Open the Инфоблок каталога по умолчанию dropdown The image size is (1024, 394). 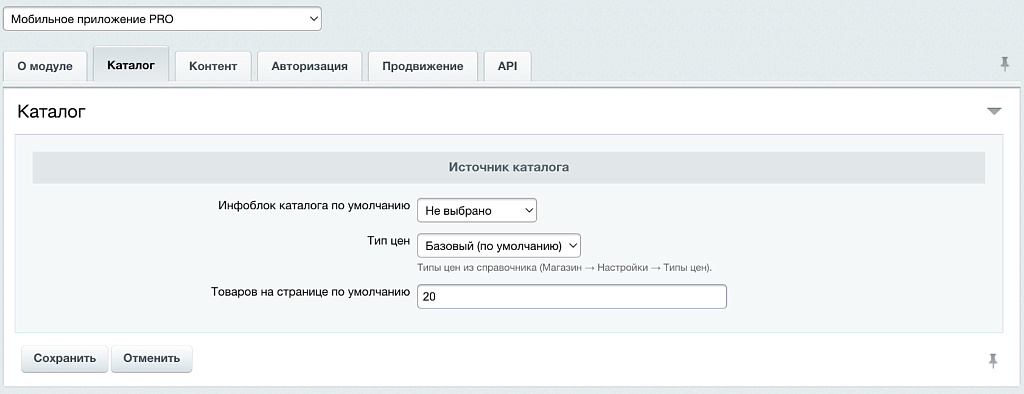coord(477,210)
